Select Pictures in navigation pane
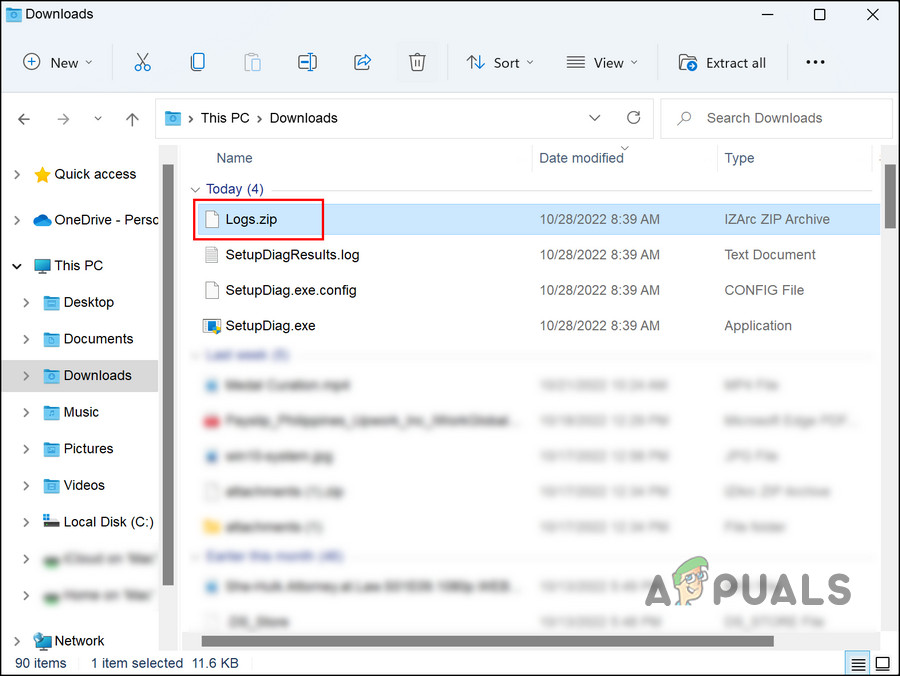The height and width of the screenshot is (676, 900). 88,449
